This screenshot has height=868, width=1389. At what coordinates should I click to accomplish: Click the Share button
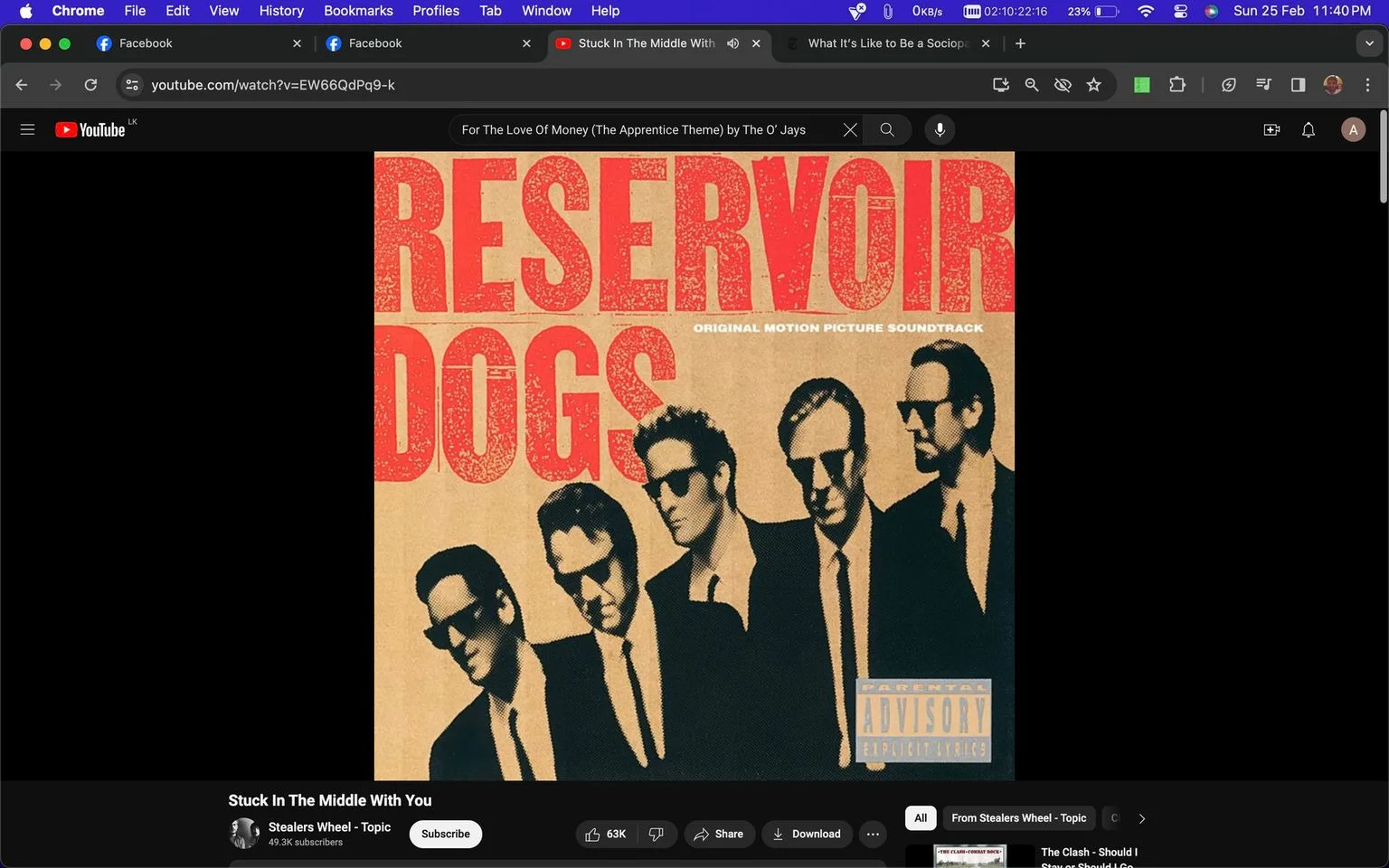coord(719,834)
